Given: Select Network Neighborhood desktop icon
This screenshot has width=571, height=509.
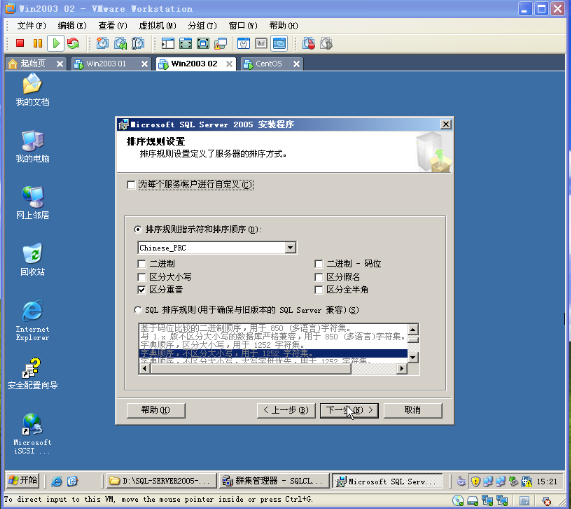Looking at the screenshot, I should pyautogui.click(x=32, y=202).
